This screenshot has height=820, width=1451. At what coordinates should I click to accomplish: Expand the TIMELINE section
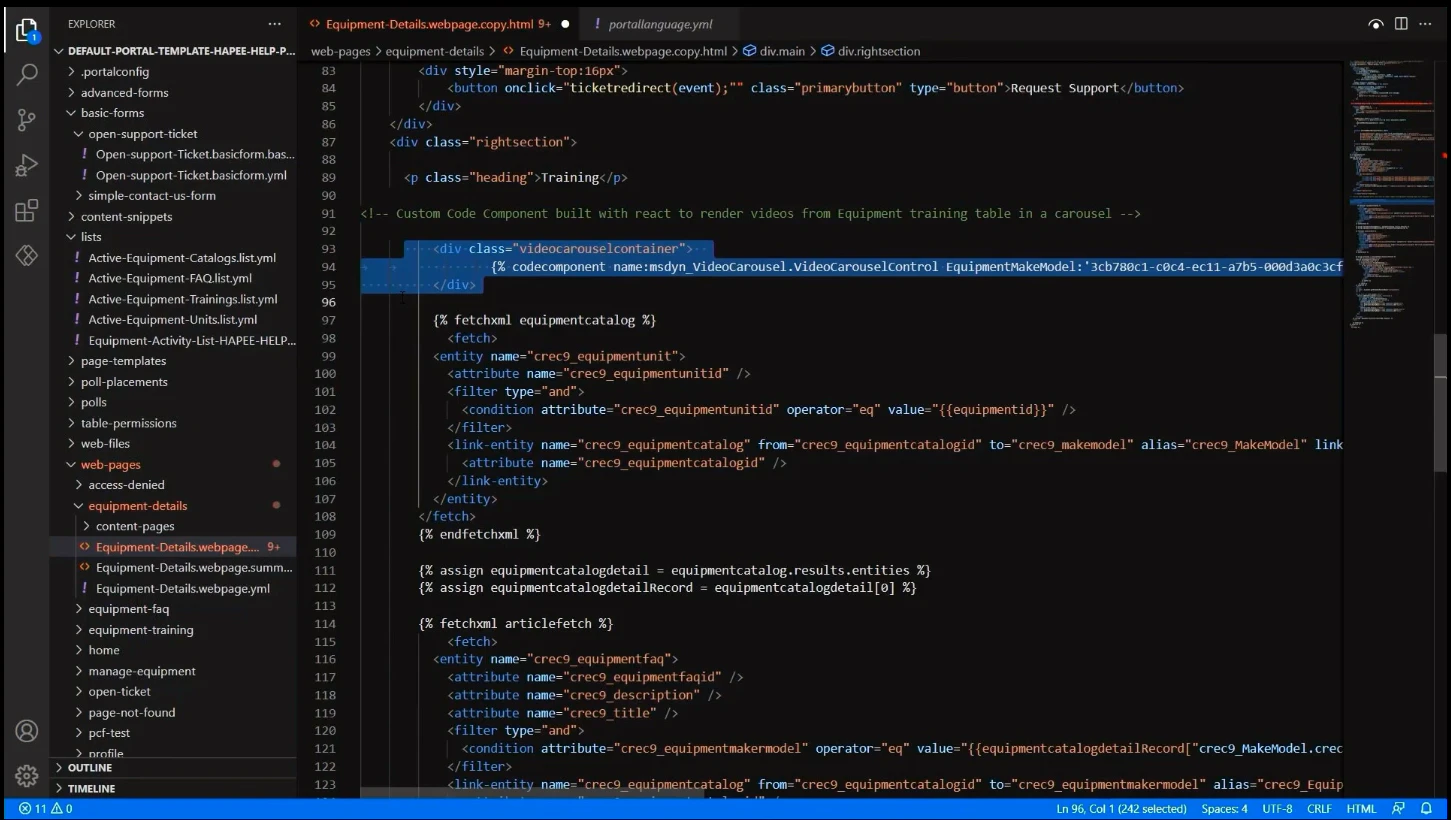(x=91, y=789)
